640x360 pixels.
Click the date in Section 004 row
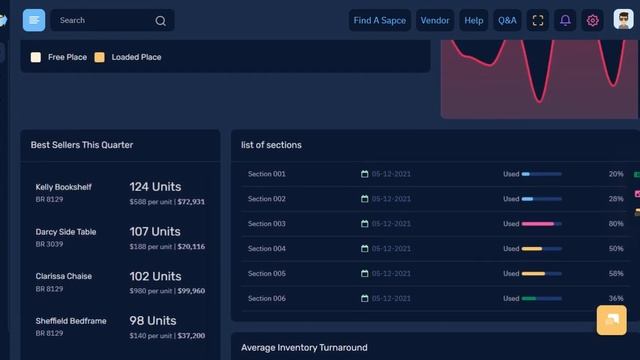coord(391,249)
